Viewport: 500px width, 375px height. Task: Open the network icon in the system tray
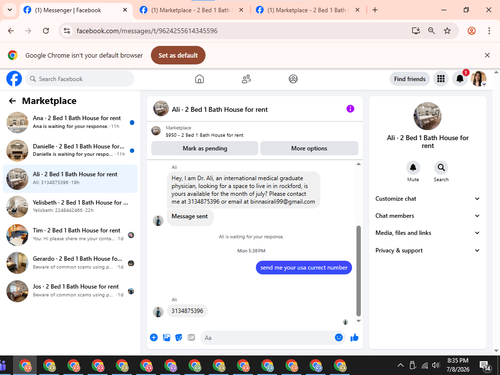[424, 365]
